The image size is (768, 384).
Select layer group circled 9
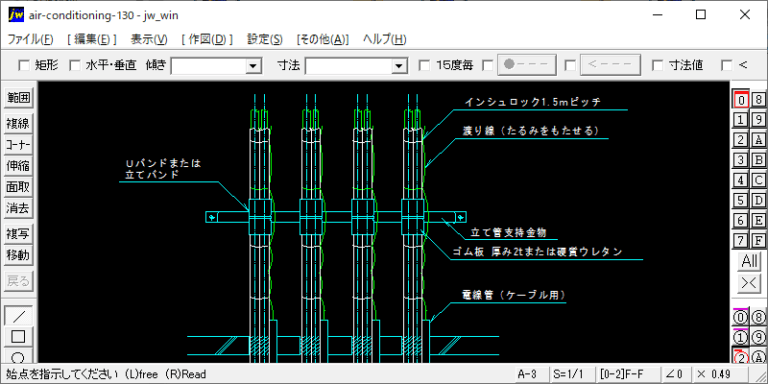click(x=758, y=337)
